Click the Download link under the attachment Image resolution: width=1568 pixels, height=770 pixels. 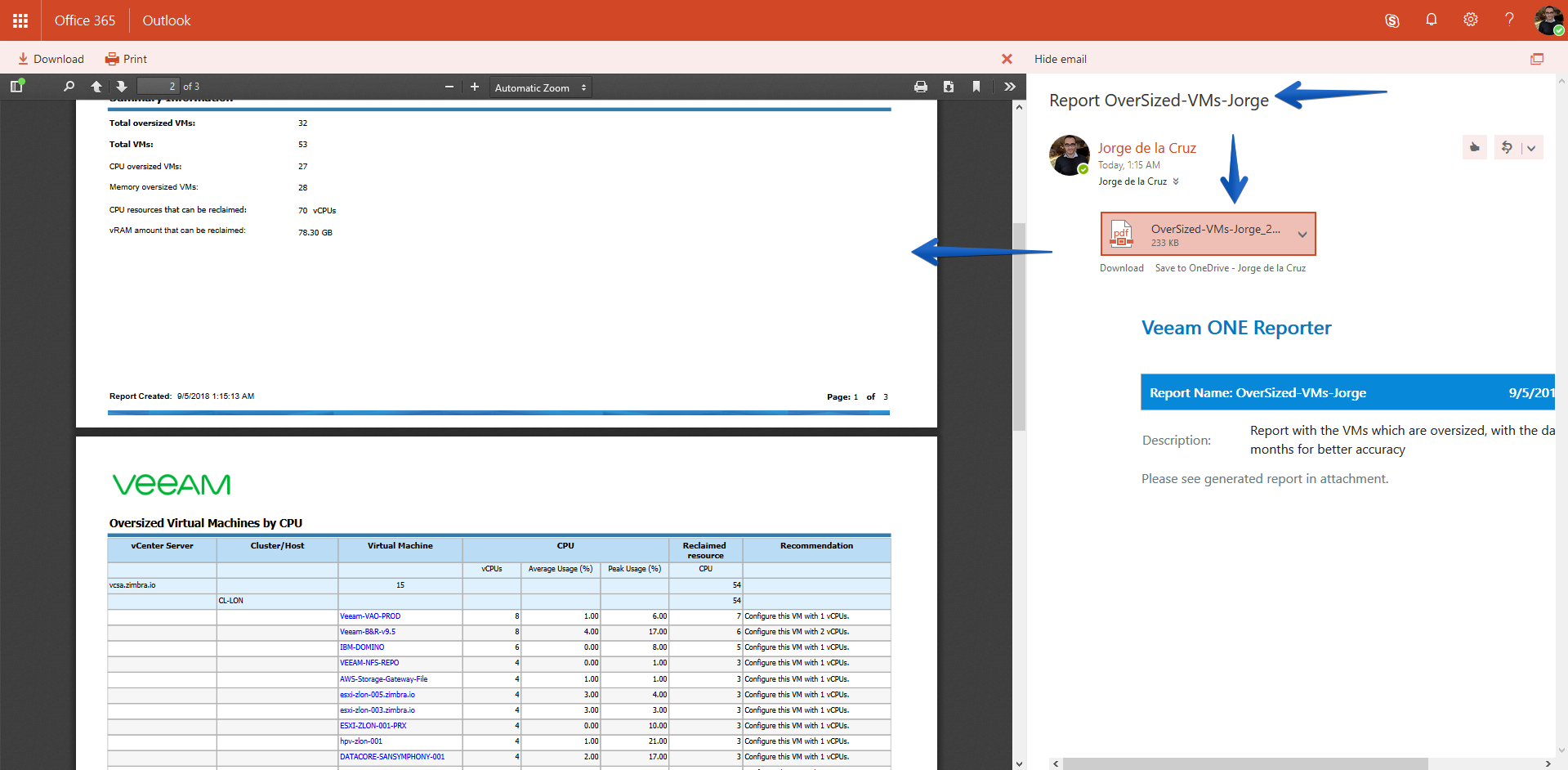click(1121, 268)
